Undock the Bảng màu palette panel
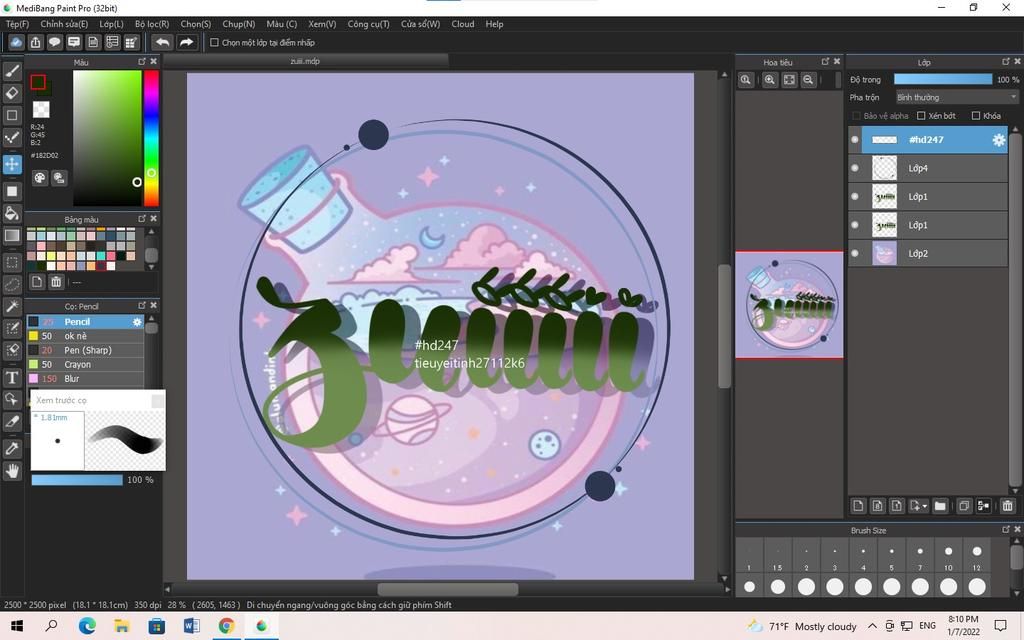The image size is (1024, 640). (x=142, y=219)
